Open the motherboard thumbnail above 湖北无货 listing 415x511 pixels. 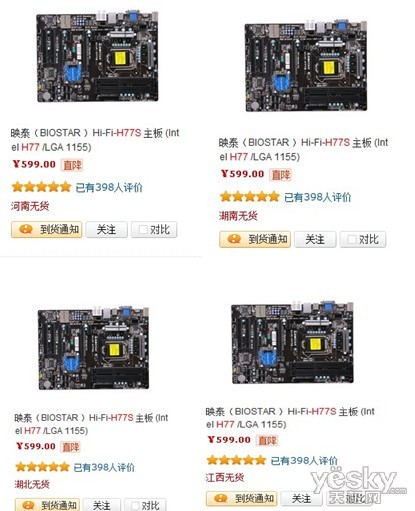tap(93, 348)
